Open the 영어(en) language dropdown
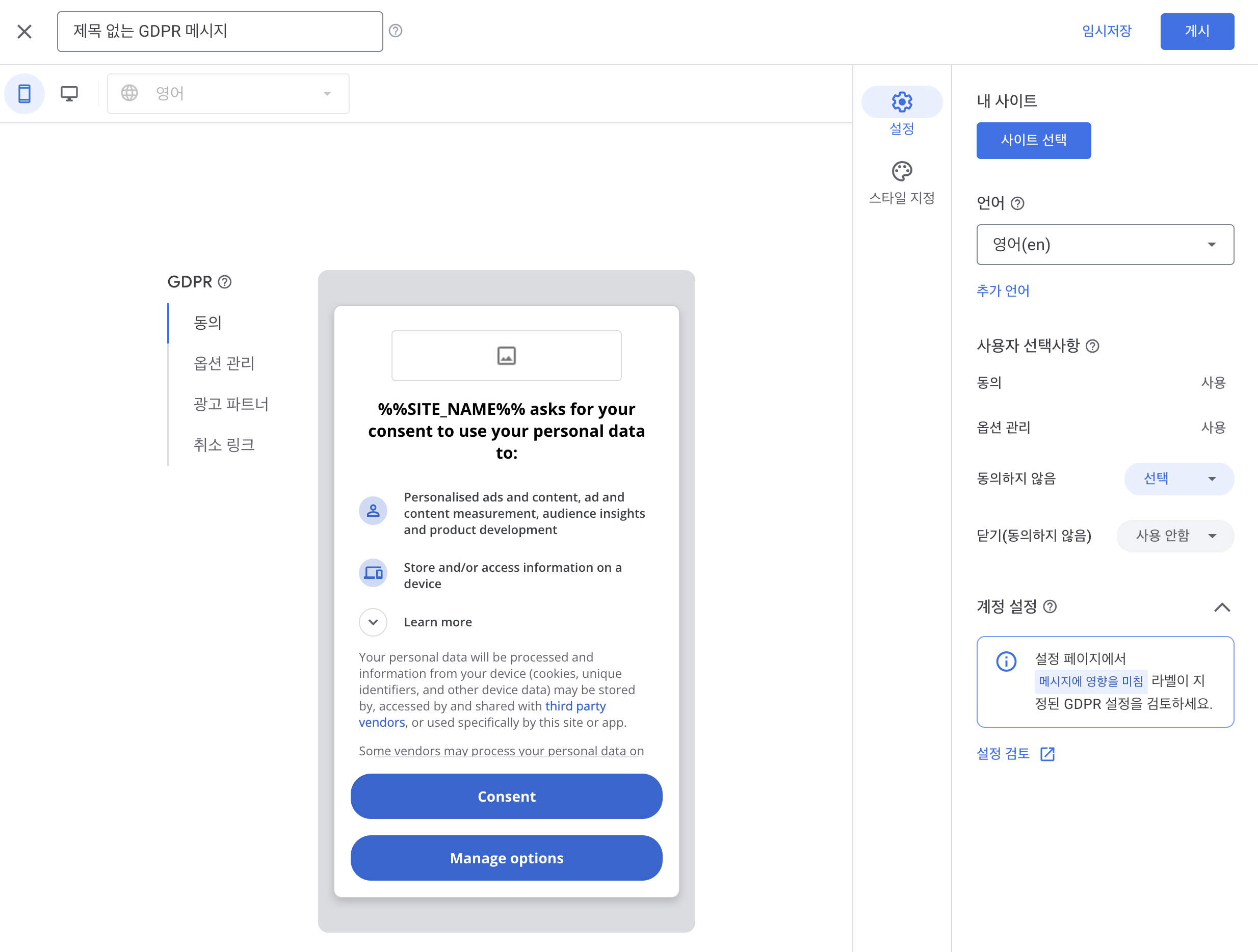This screenshot has height=952, width=1258. pos(1105,245)
